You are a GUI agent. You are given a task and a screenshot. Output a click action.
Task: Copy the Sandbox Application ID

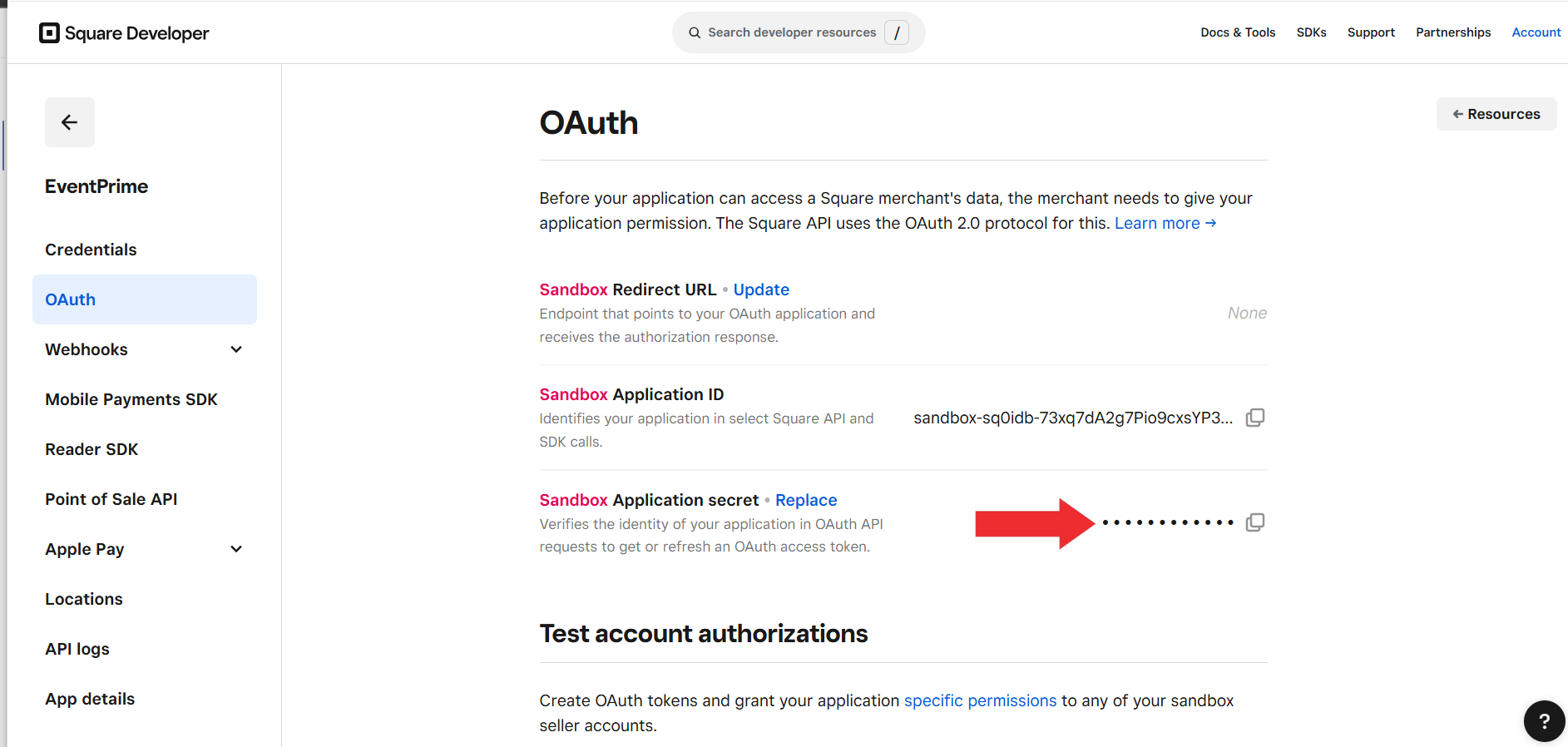(1255, 418)
